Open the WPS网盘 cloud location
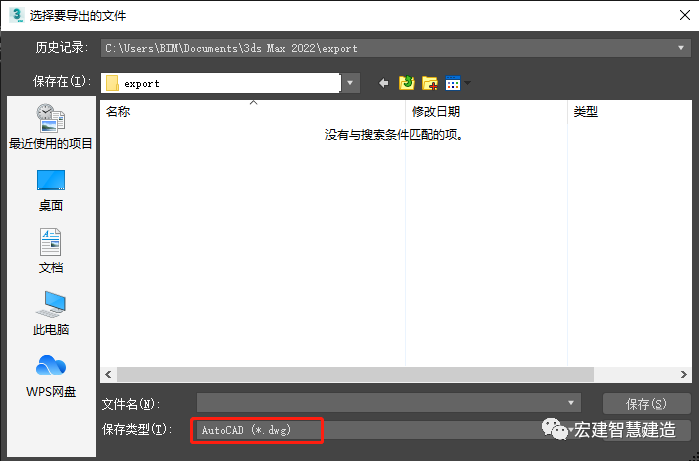 click(51, 376)
